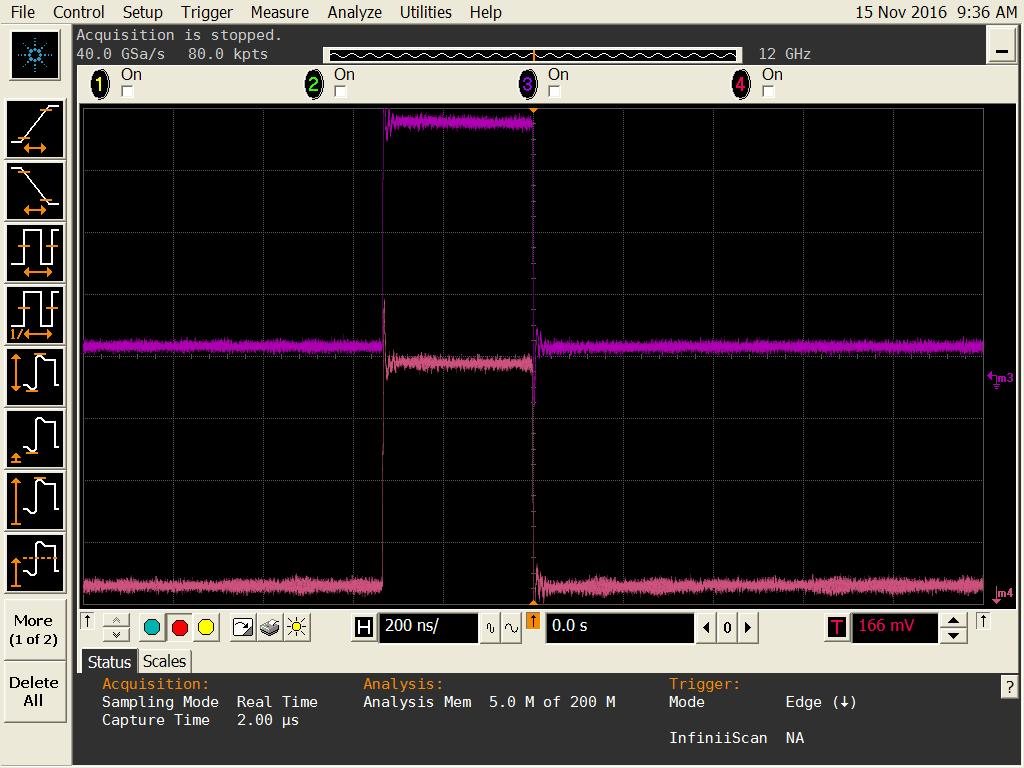
Task: Open the Help menu
Action: click(x=485, y=12)
